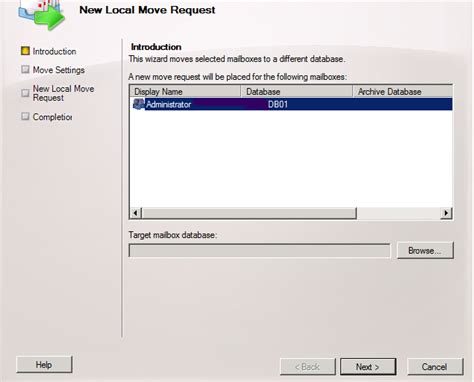Image resolution: width=474 pixels, height=382 pixels.
Task: Click the Completion step indicator box
Action: click(25, 116)
